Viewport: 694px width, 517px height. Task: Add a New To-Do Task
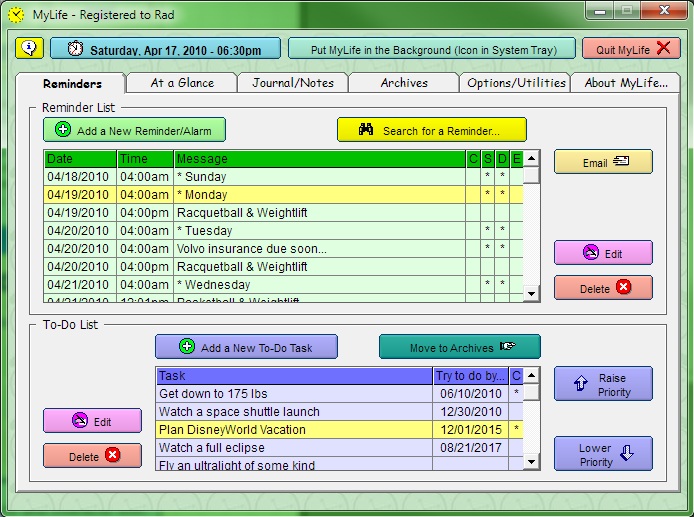pos(246,347)
